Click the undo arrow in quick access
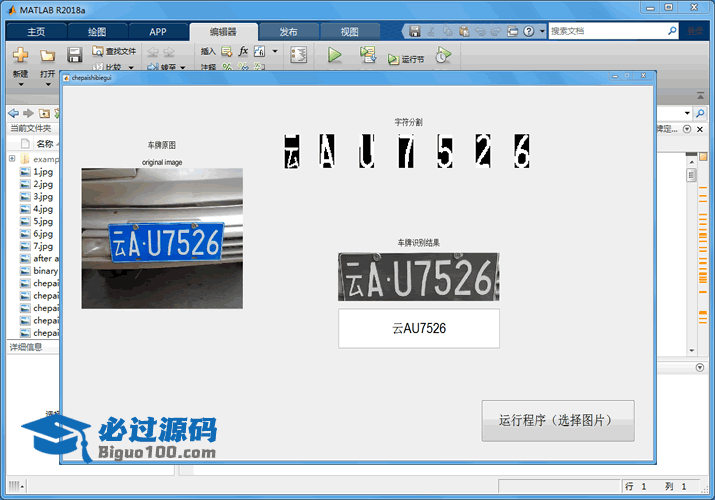Screen dimensions: 715x500 pyautogui.click(x=480, y=31)
